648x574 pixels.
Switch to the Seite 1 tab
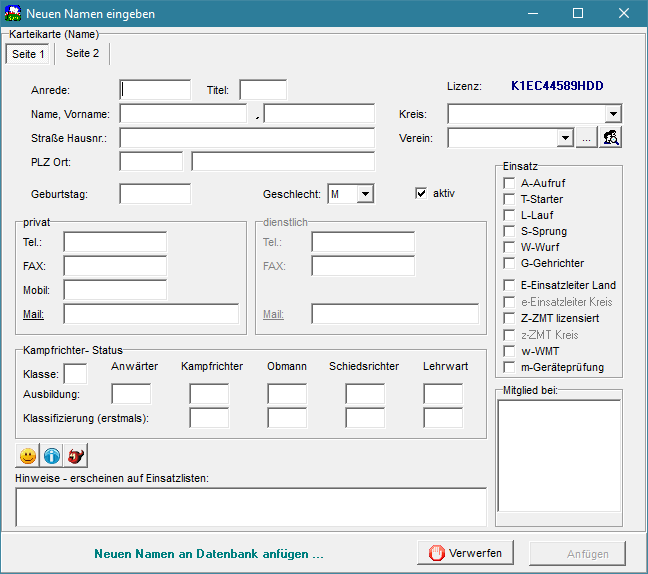pyautogui.click(x=28, y=54)
